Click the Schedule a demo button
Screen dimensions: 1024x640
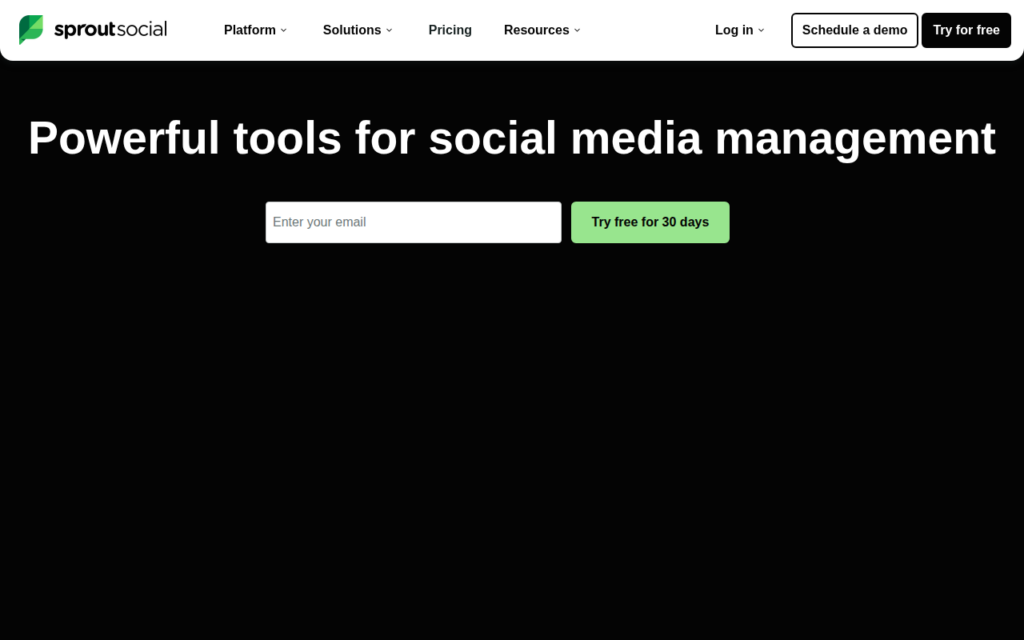pyautogui.click(x=854, y=30)
